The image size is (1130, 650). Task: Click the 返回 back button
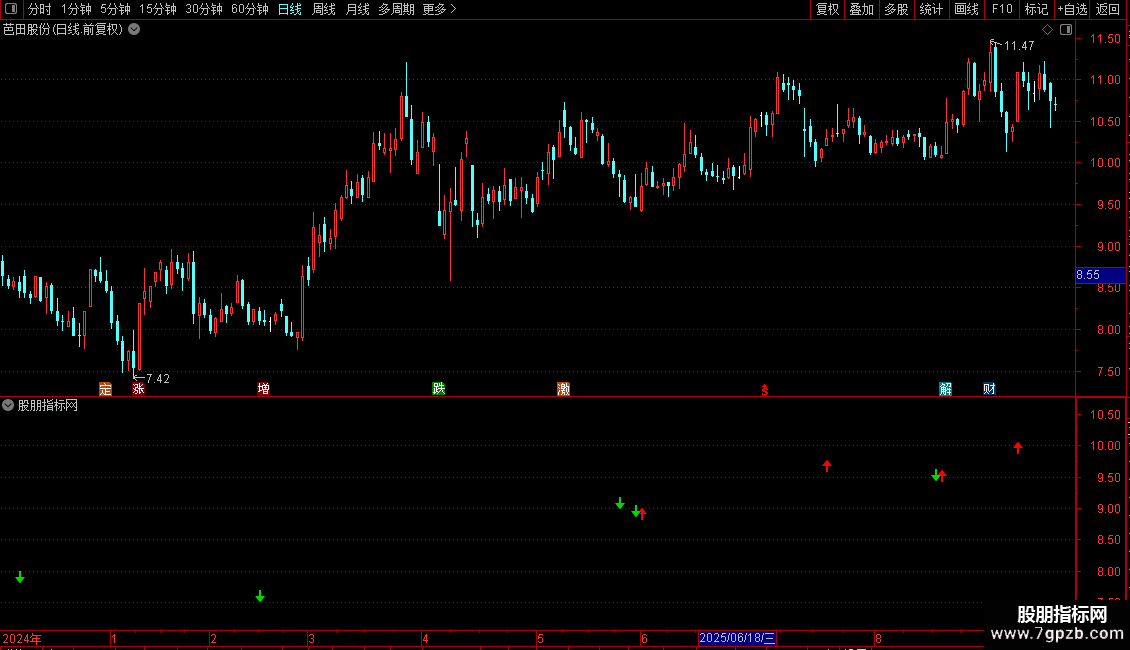(1108, 9)
